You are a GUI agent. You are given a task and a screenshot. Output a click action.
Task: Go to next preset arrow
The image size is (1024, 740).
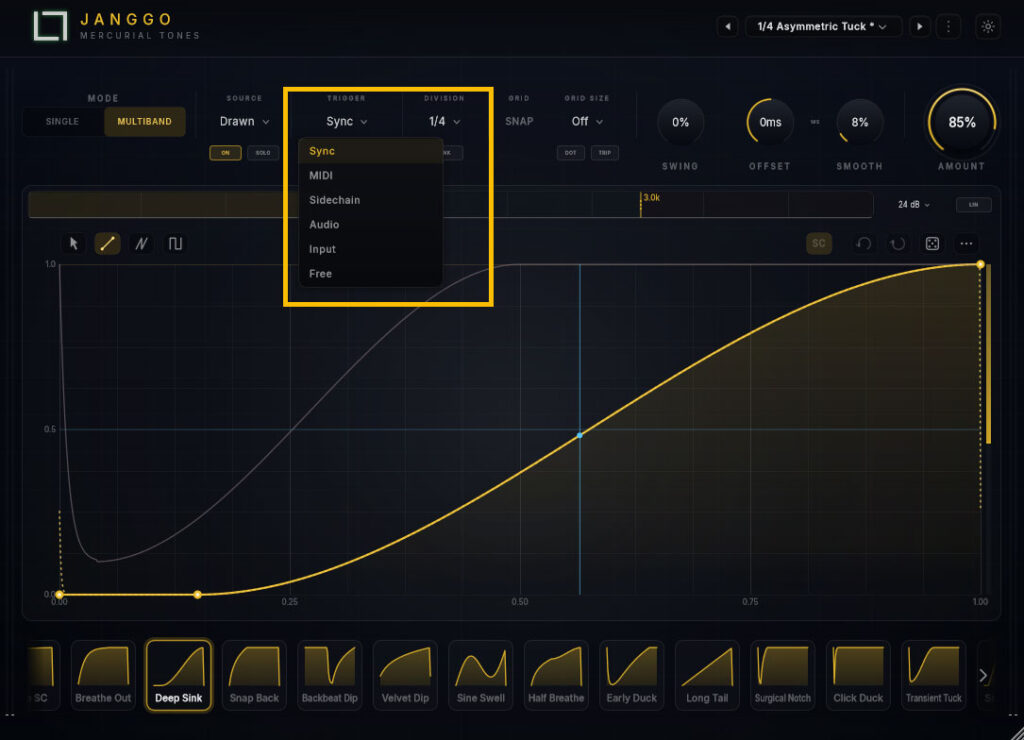click(920, 27)
